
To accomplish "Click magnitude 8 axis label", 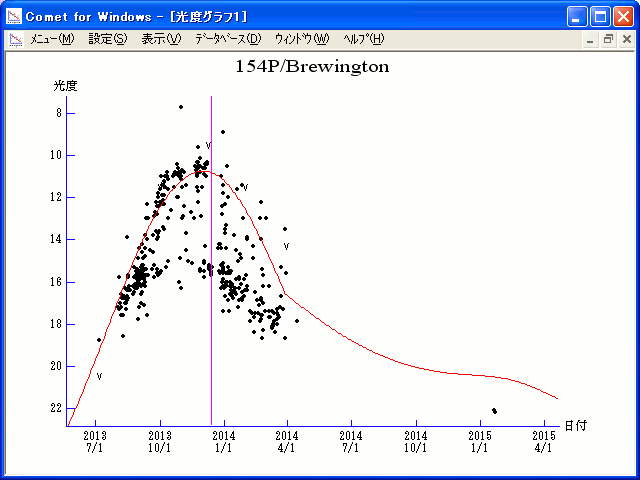I will click(x=59, y=113).
